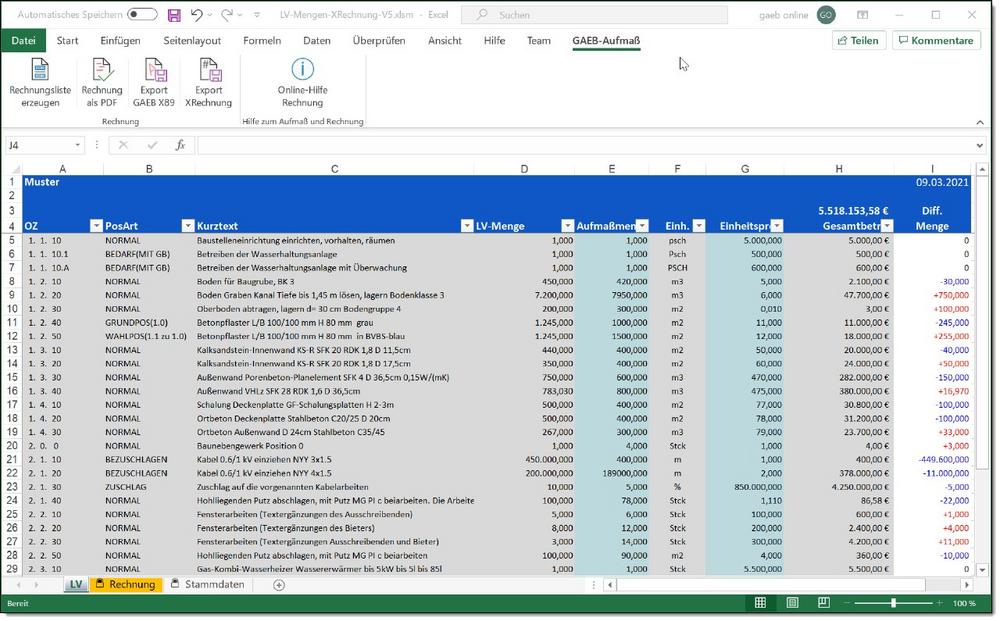Open the PosArt column filter dropdown
1000x621 pixels.
point(188,226)
